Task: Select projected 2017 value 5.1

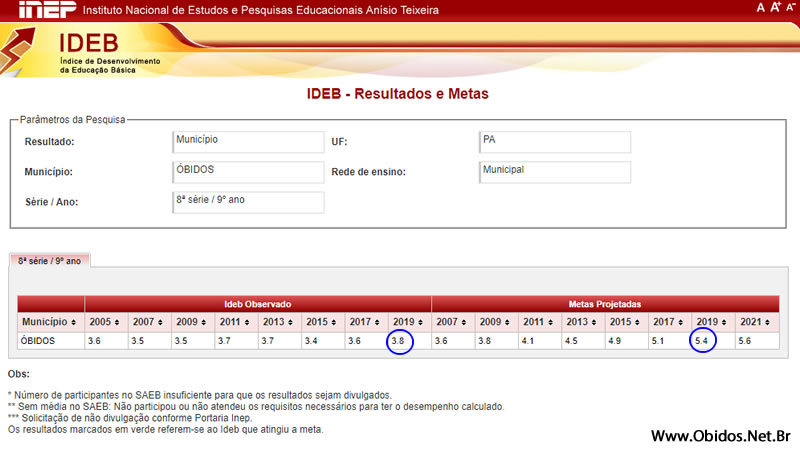Action: pos(670,341)
